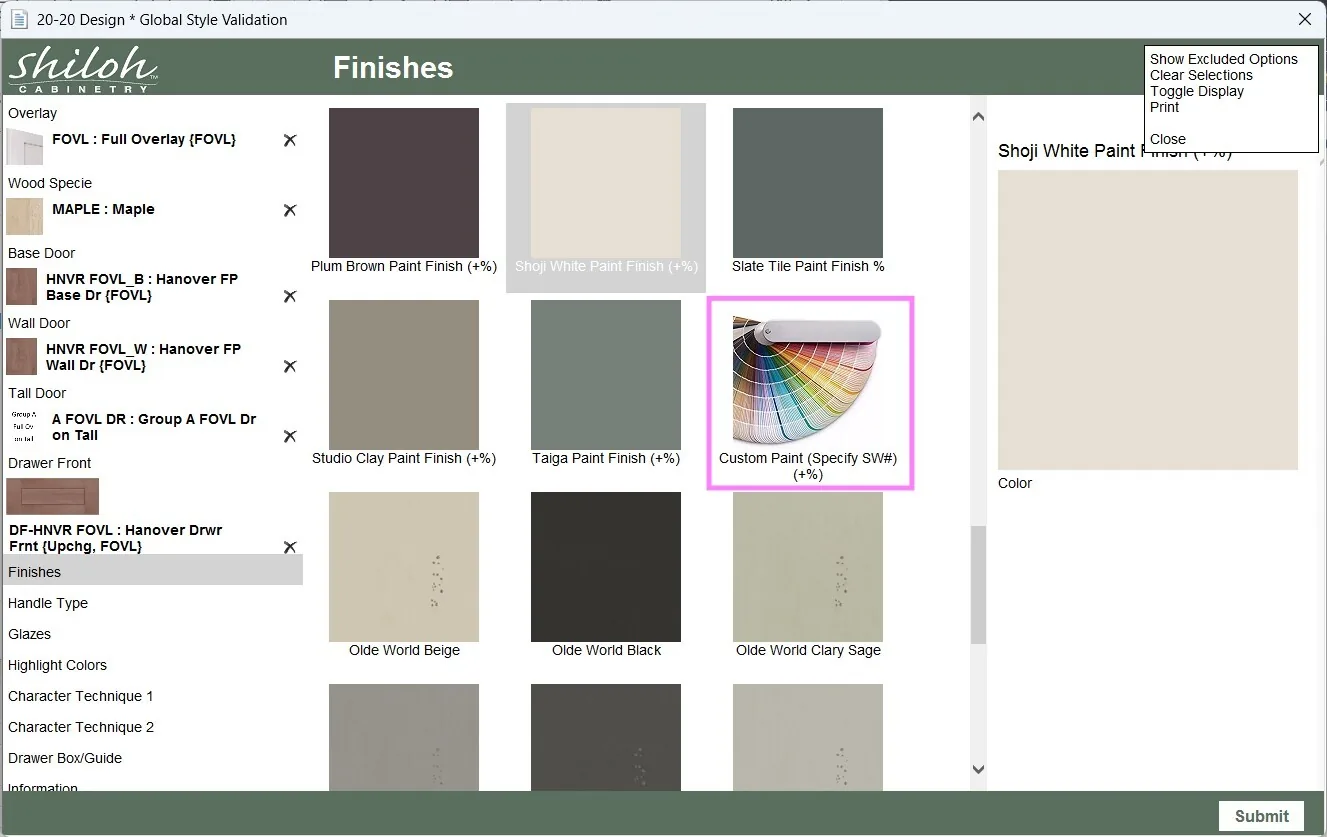This screenshot has width=1327, height=837.
Task: Remove the Full Overlay selection
Action: (x=290, y=140)
